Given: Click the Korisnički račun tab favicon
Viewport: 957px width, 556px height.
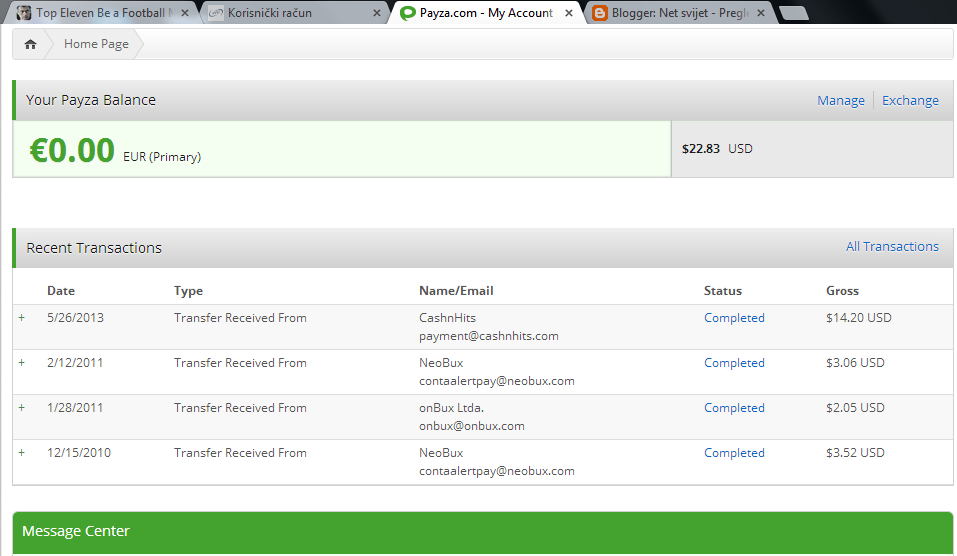Looking at the screenshot, I should 216,13.
